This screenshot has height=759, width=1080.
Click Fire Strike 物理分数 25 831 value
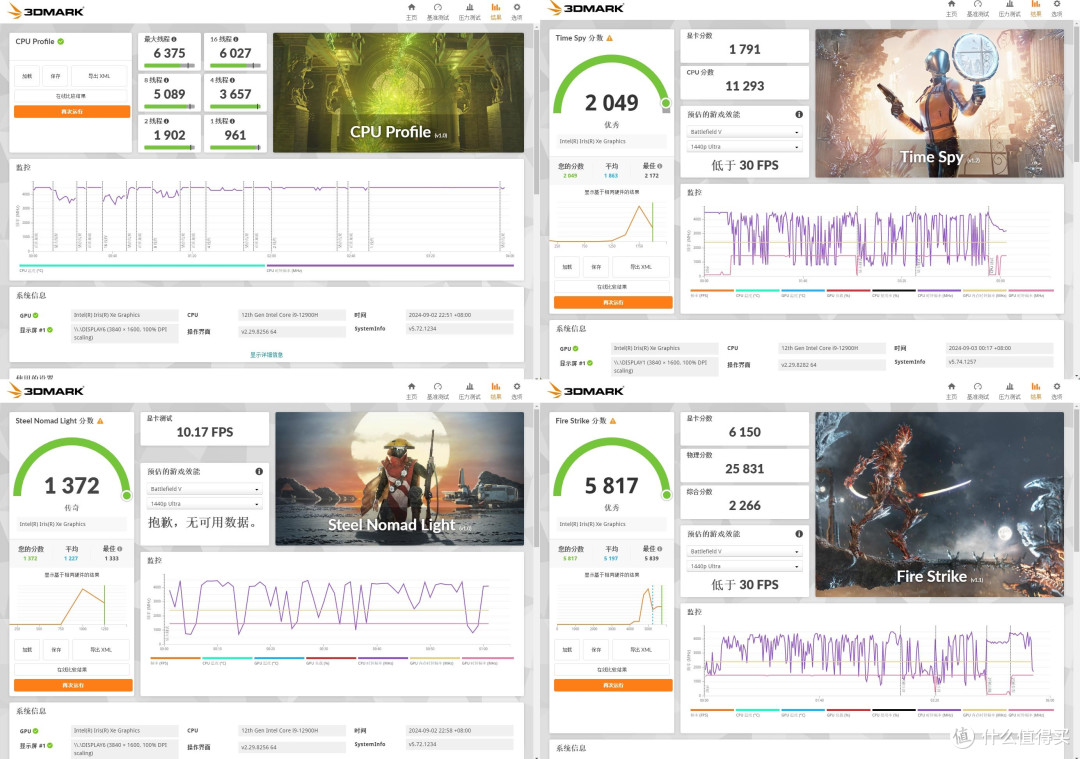point(745,469)
